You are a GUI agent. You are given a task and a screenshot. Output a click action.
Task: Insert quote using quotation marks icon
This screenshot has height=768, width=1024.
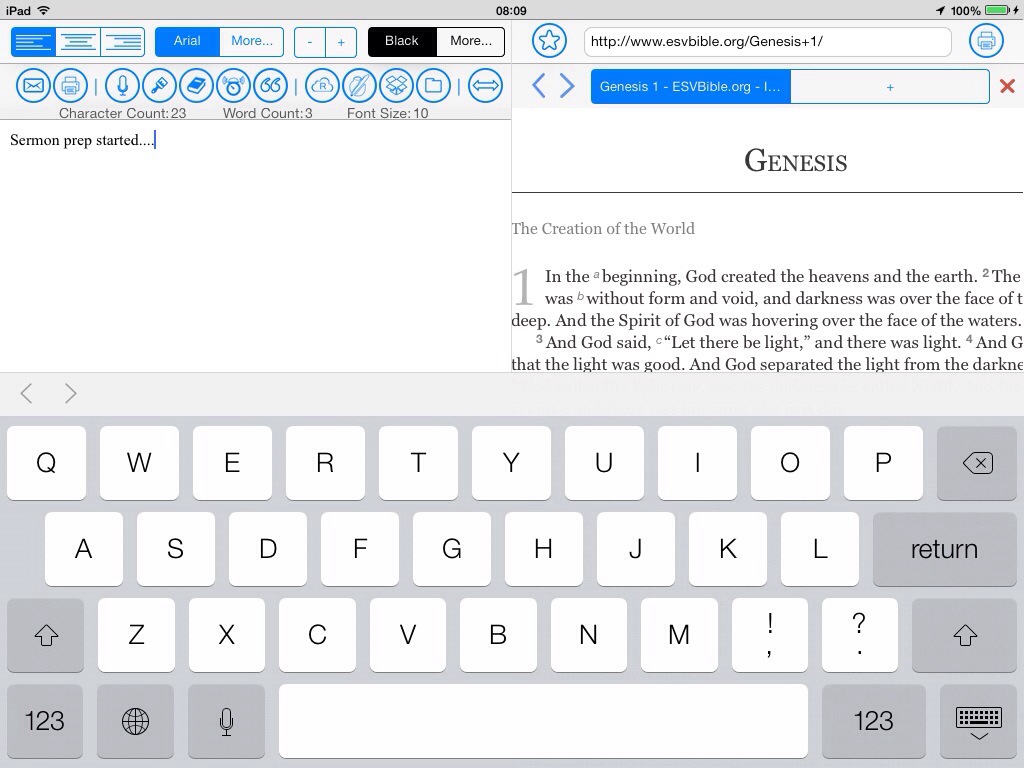(270, 86)
